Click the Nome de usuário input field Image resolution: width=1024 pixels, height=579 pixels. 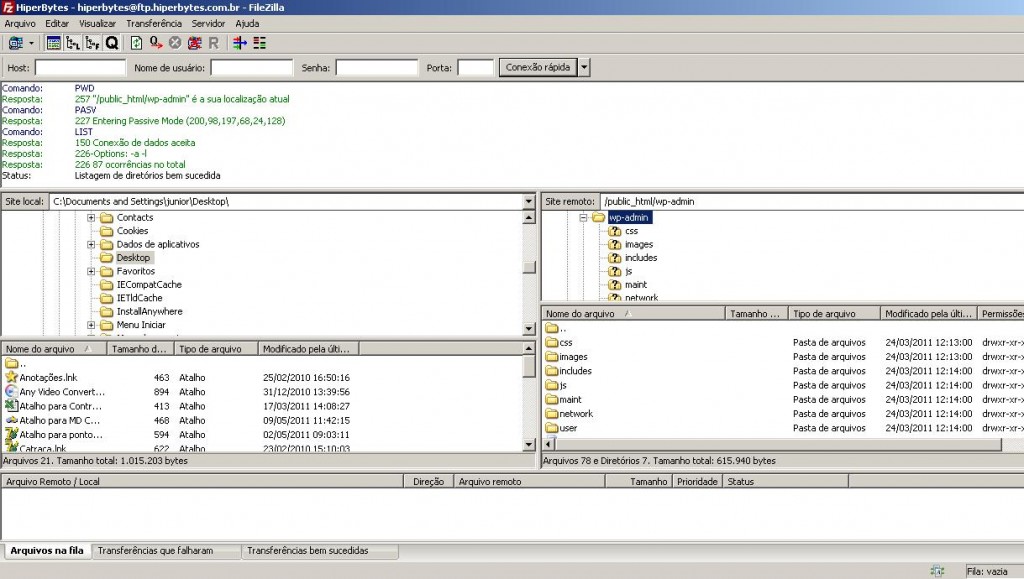click(251, 67)
